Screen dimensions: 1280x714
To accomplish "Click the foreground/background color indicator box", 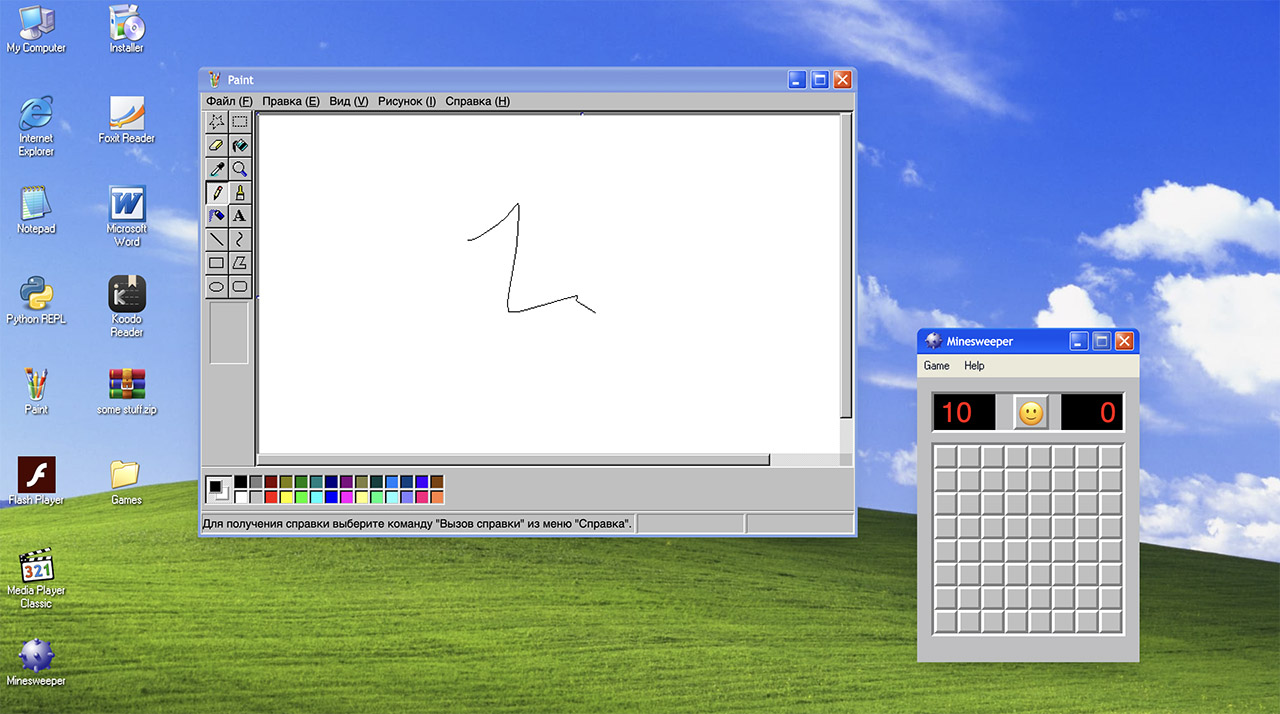I will tap(218, 490).
